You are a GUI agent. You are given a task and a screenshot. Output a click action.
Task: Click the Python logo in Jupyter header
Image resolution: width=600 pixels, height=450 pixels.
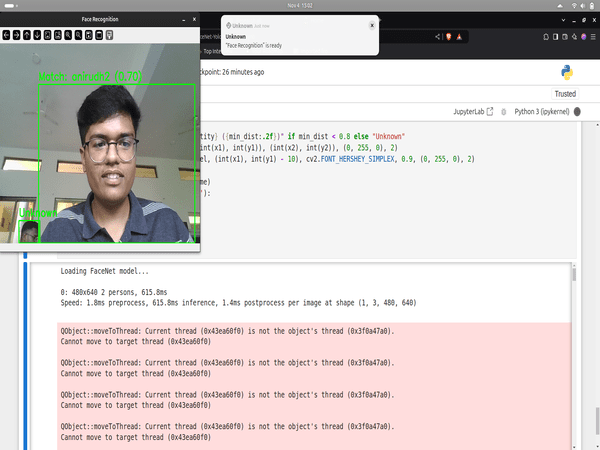coord(567,72)
